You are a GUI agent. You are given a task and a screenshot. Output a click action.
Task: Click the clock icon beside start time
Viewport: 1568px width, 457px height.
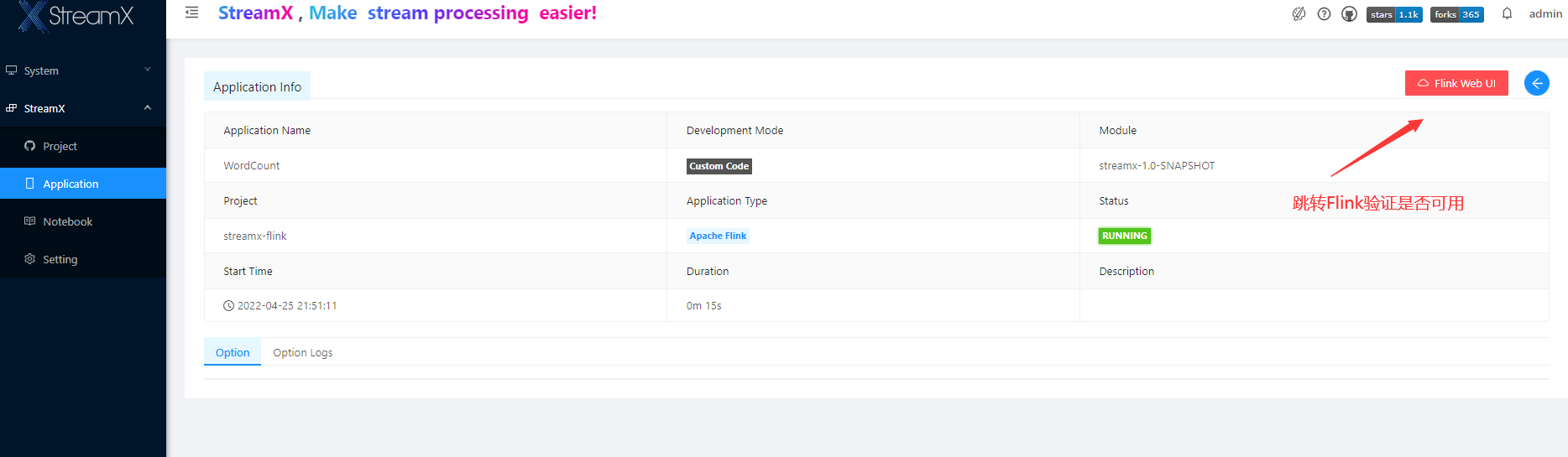(228, 305)
